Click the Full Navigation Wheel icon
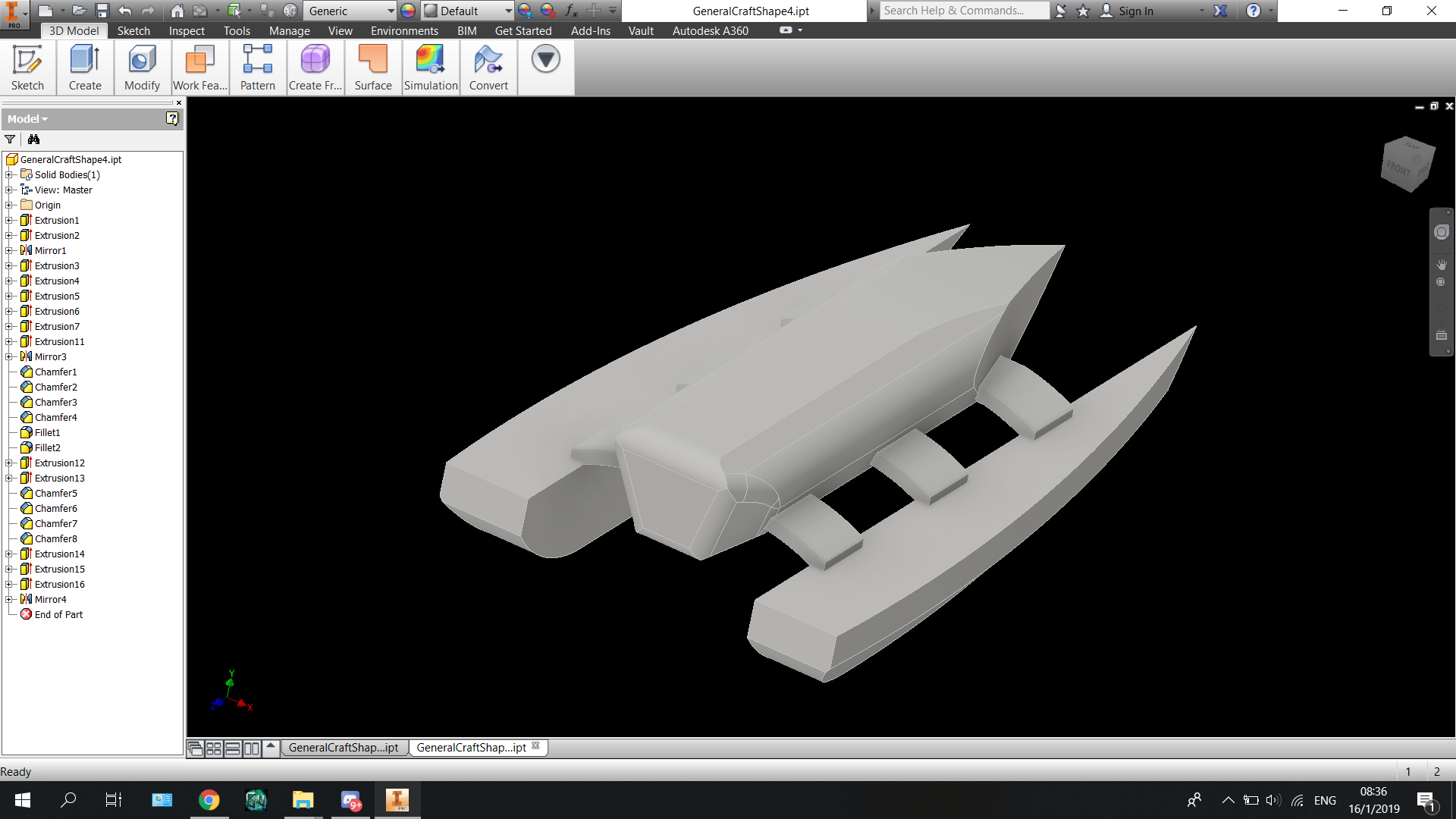Viewport: 1456px width, 819px height. click(1442, 233)
